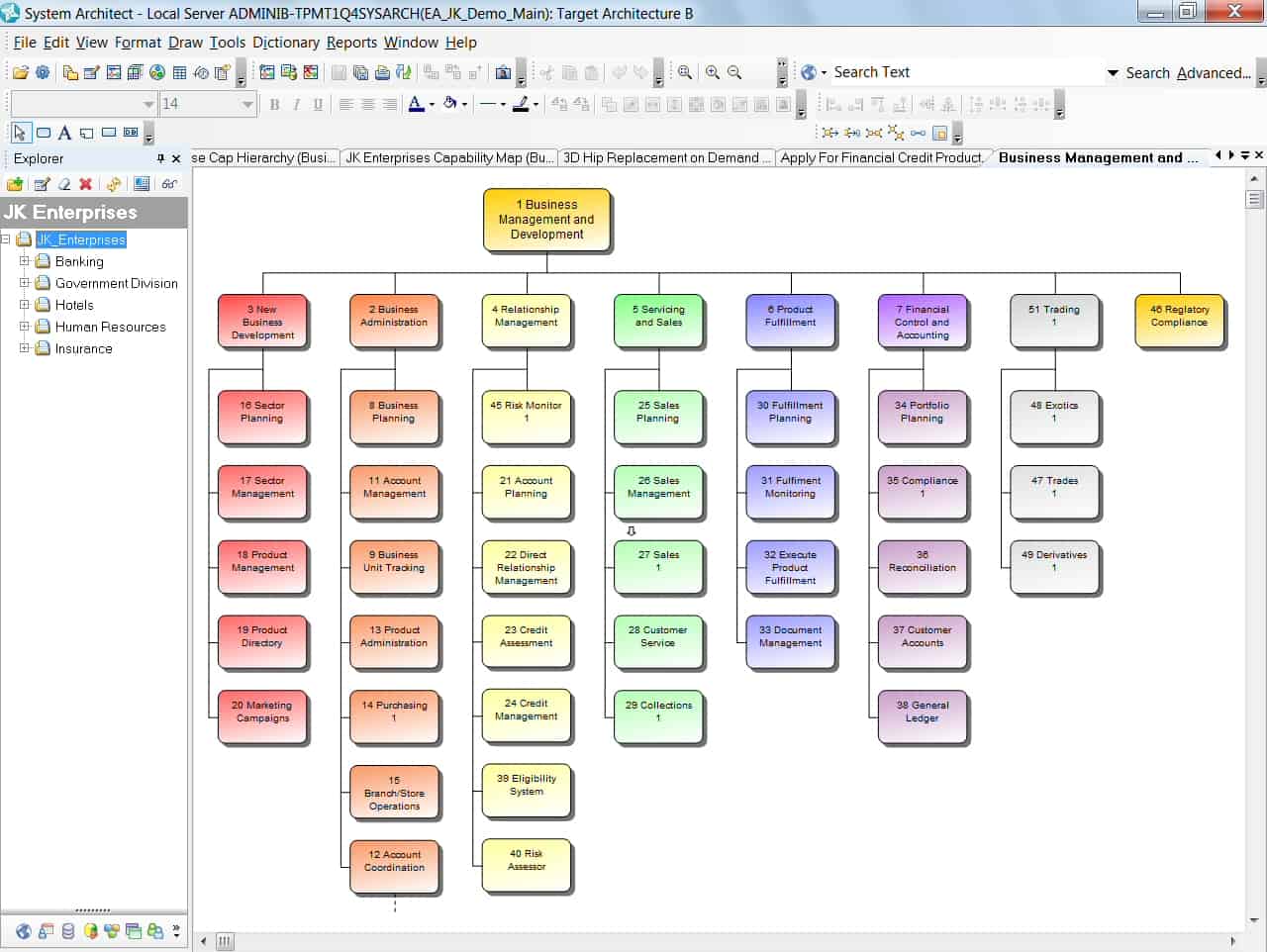
Task: Click the Advanced search link
Action: [1213, 72]
